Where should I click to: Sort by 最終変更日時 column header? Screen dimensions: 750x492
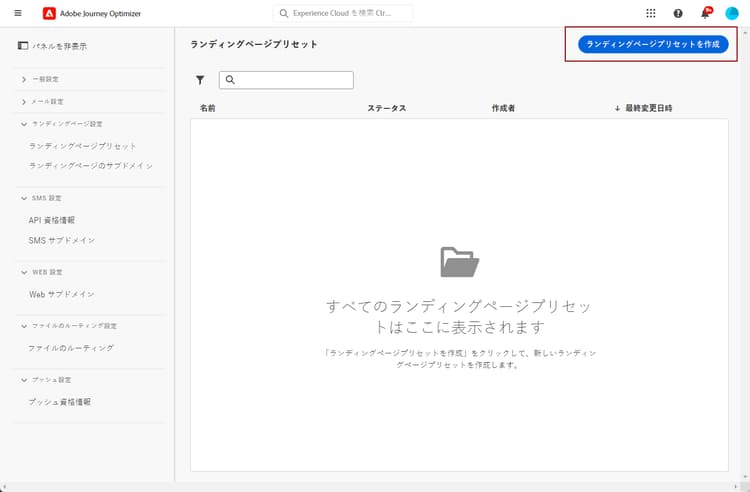tap(649, 108)
